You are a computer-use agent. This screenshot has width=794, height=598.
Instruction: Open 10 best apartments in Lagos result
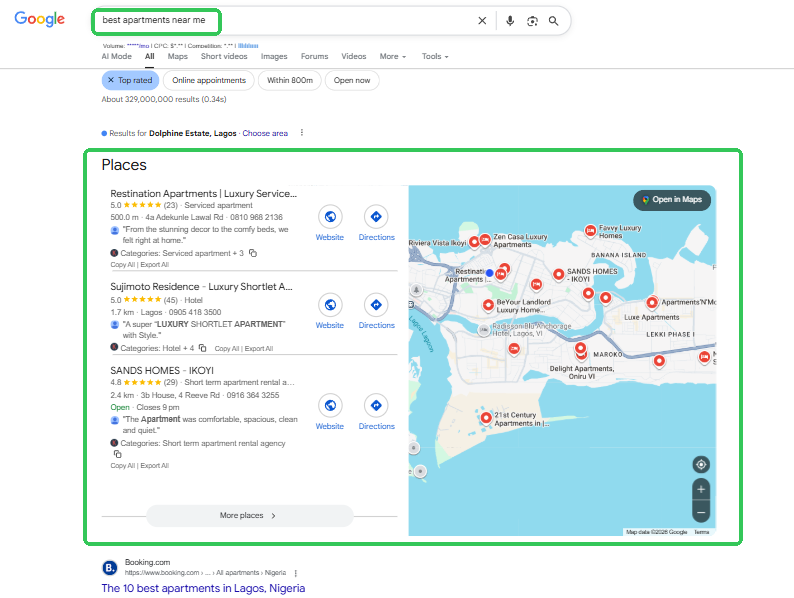(203, 588)
